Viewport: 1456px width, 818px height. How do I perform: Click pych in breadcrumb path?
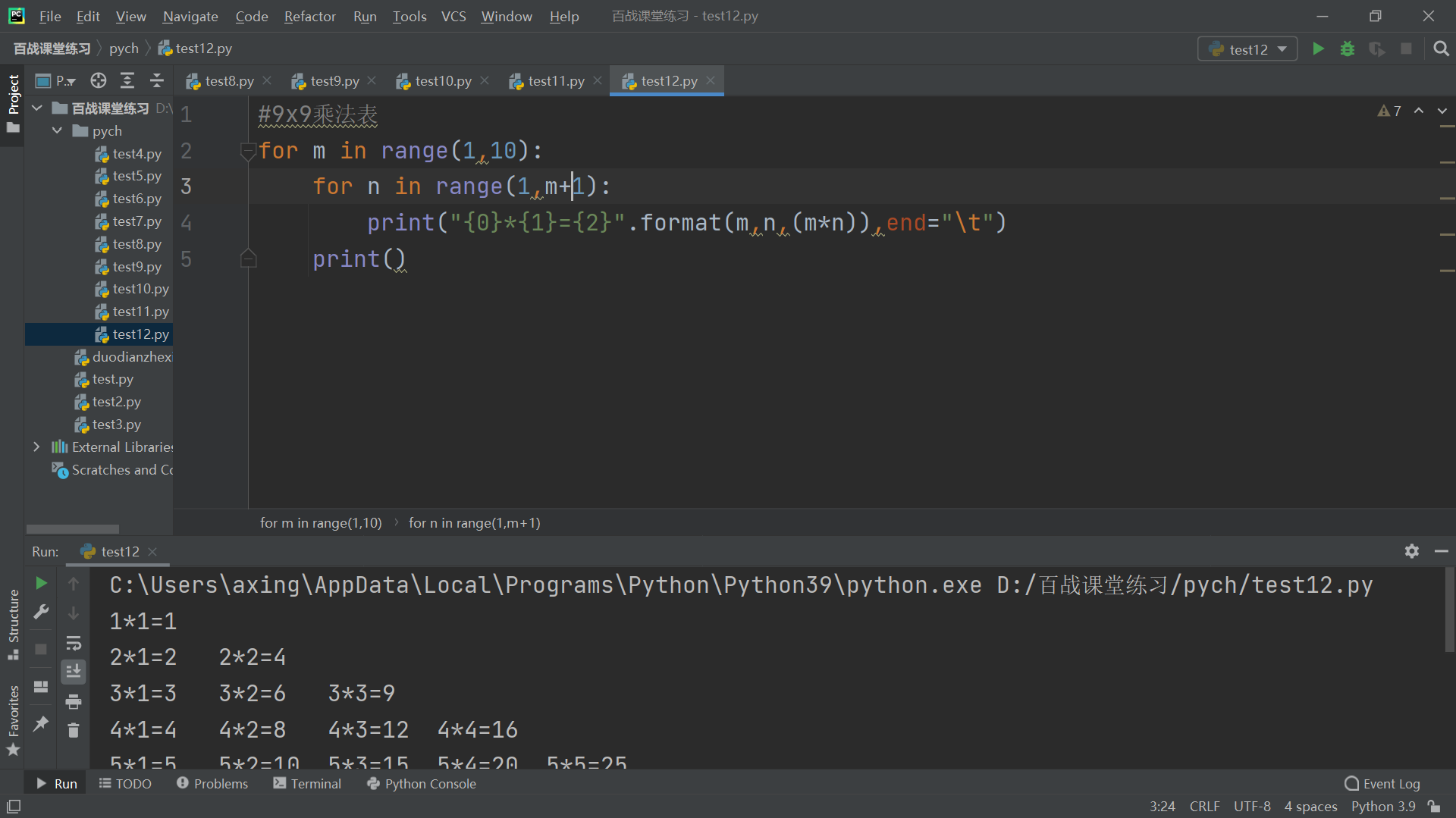tap(124, 49)
